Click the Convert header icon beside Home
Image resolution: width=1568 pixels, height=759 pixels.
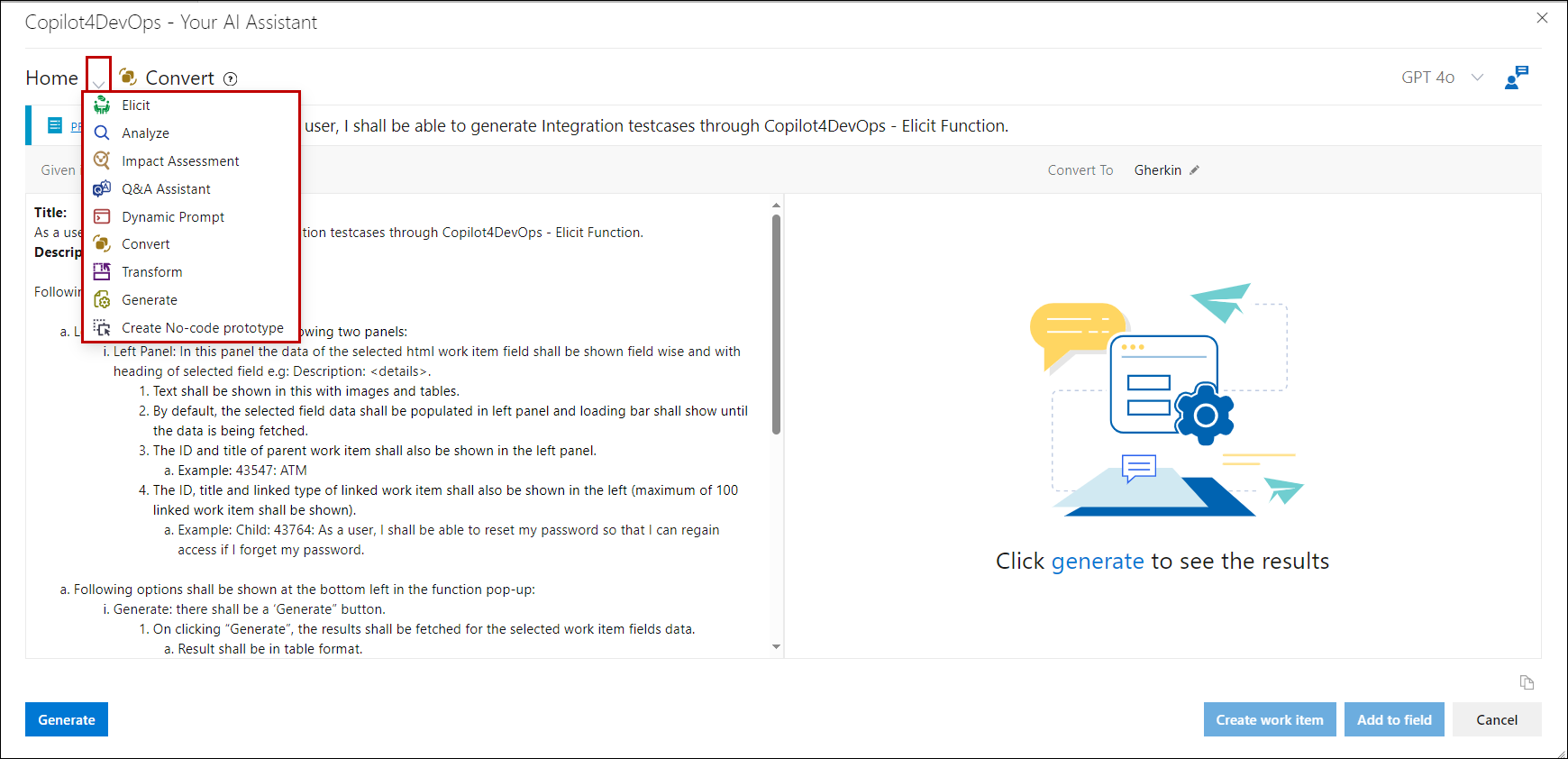click(128, 78)
